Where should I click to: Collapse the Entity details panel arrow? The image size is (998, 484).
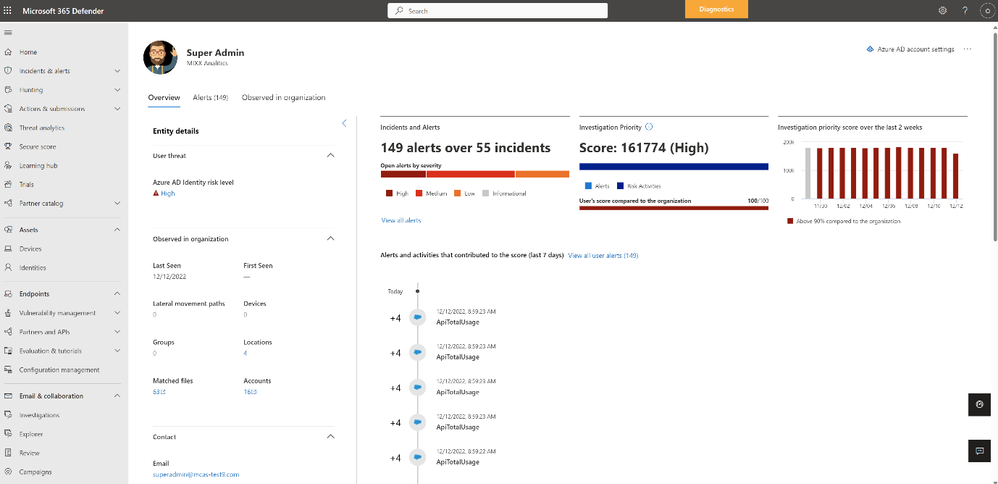coord(344,124)
